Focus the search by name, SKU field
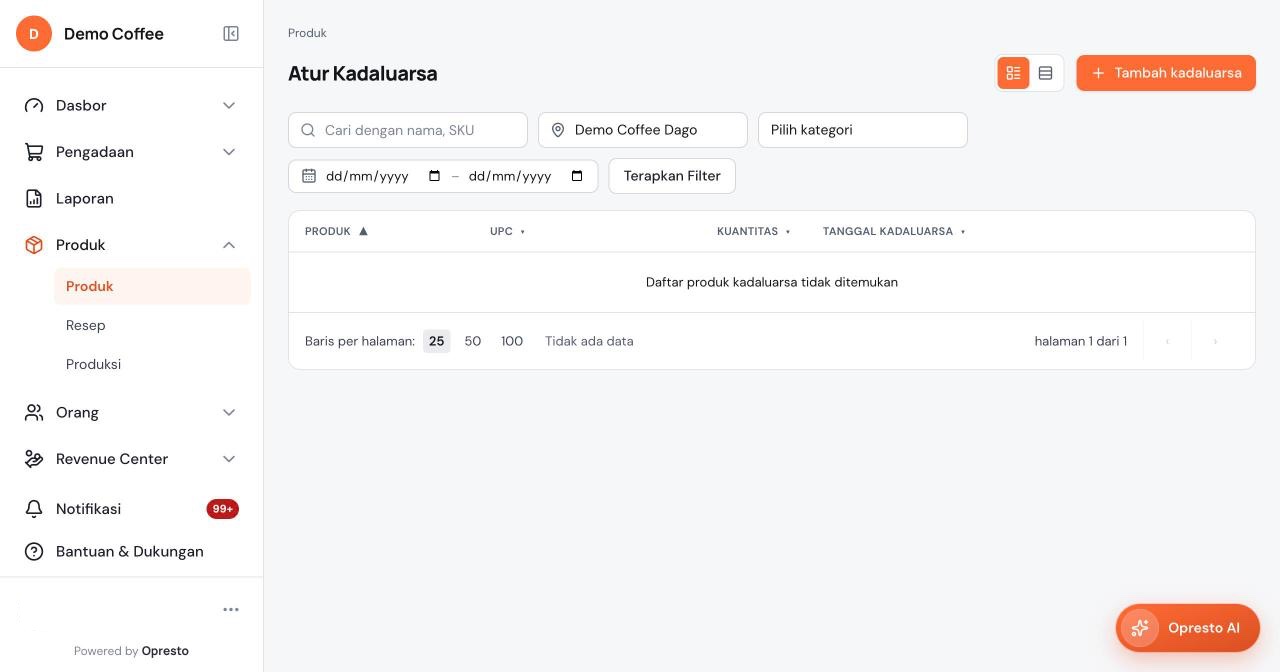This screenshot has height=672, width=1280. click(x=408, y=130)
